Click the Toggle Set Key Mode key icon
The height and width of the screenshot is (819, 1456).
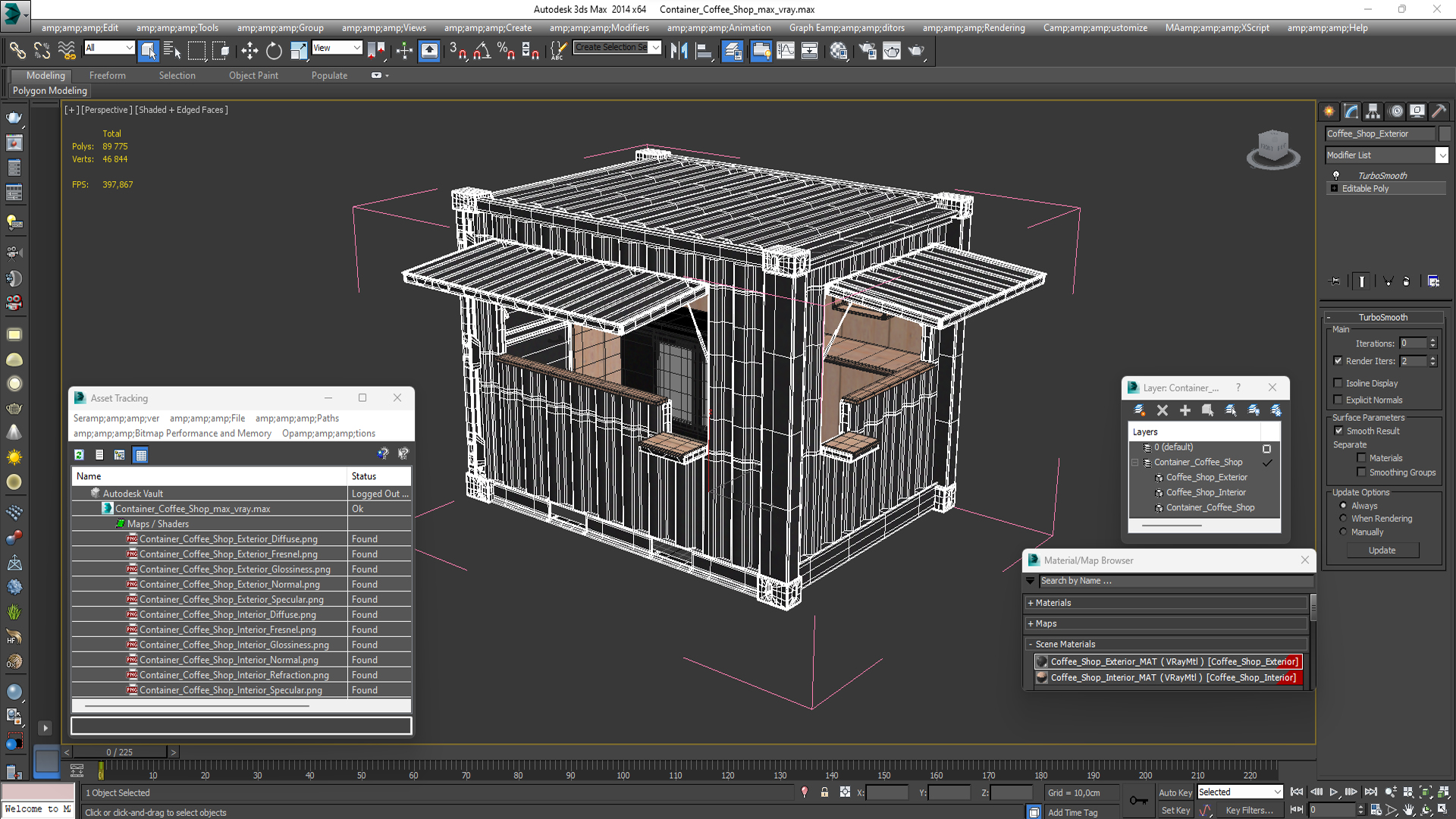coord(1138,800)
